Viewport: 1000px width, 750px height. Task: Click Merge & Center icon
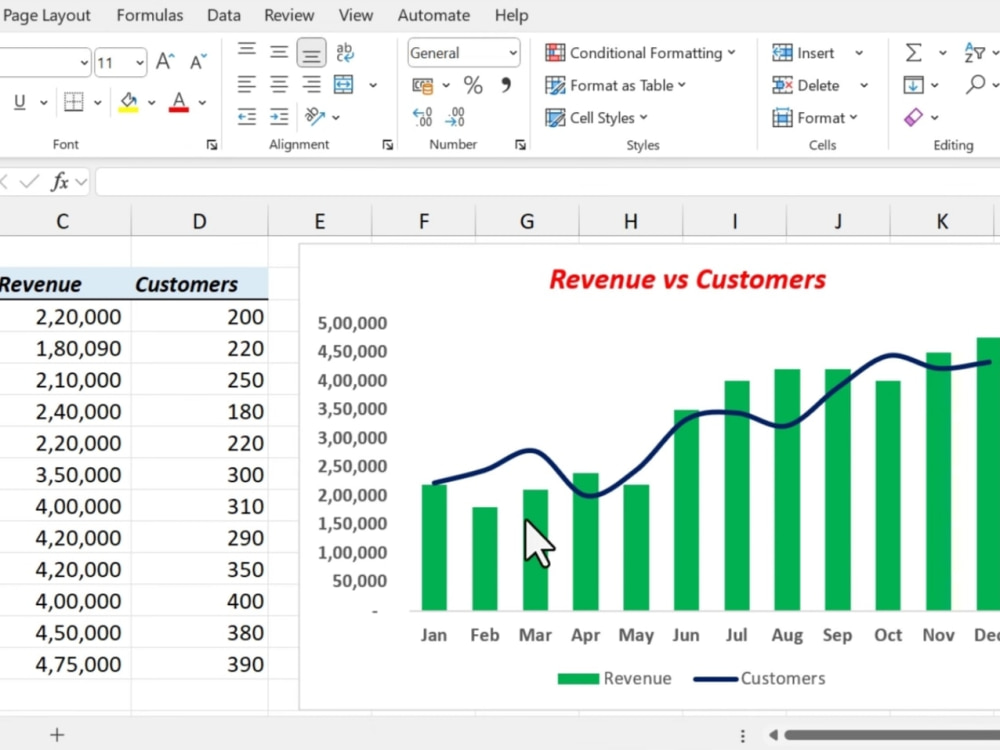tap(344, 84)
